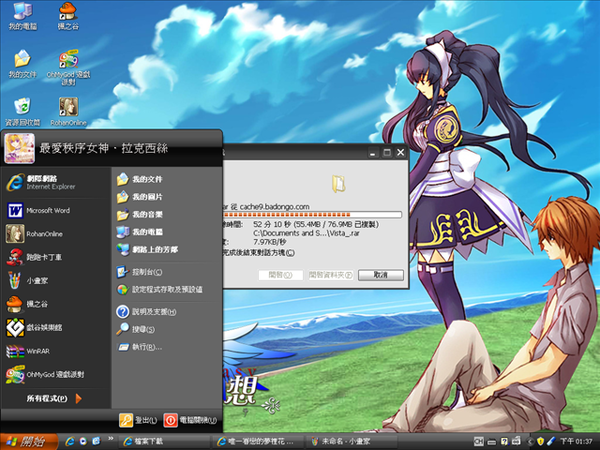Image resolution: width=600 pixels, height=450 pixels.
Task: Select the OhMyGod 遊戲派對 desktop shortcut
Action: click(68, 68)
